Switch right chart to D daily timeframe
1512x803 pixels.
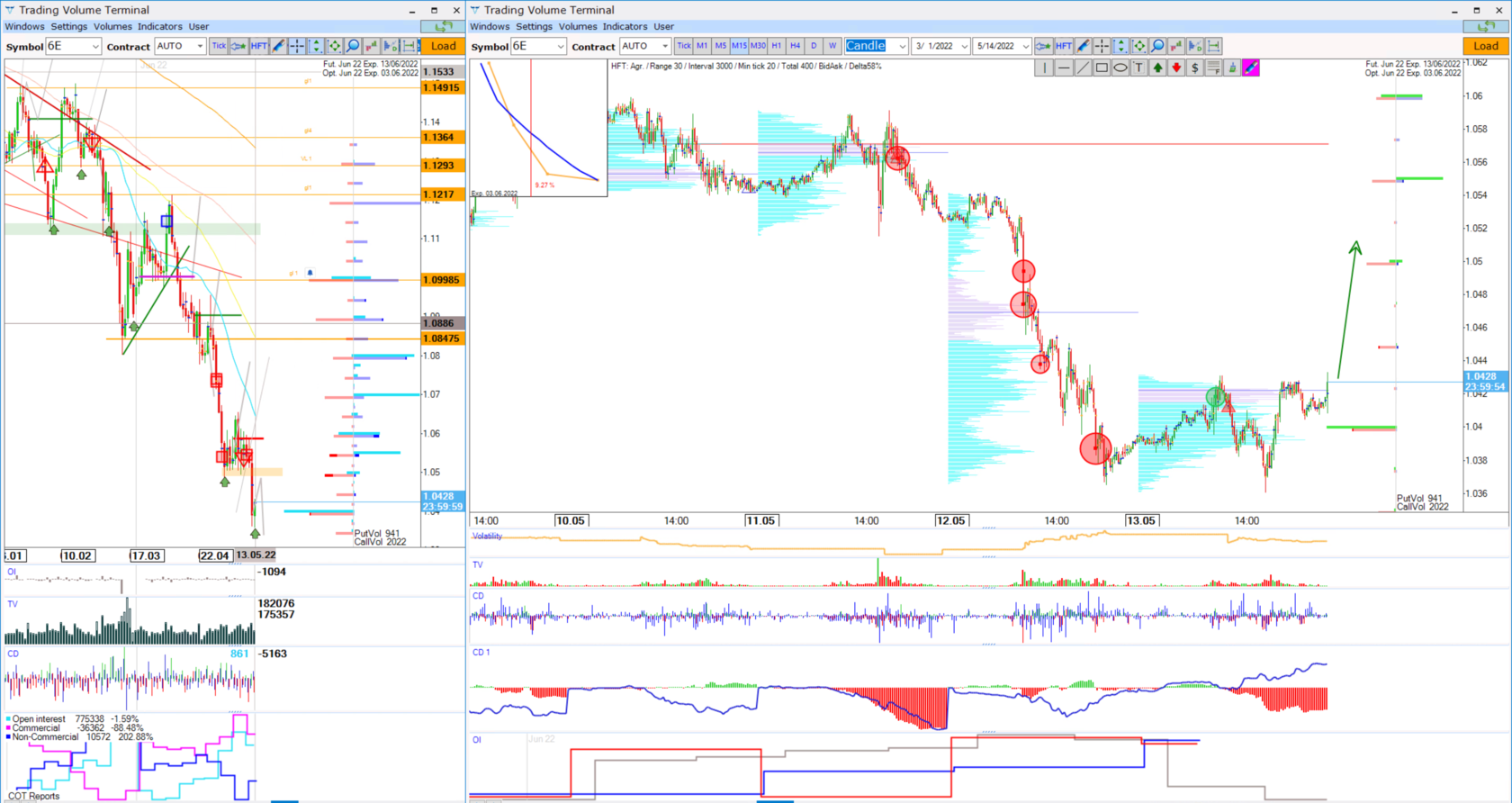pyautogui.click(x=814, y=46)
